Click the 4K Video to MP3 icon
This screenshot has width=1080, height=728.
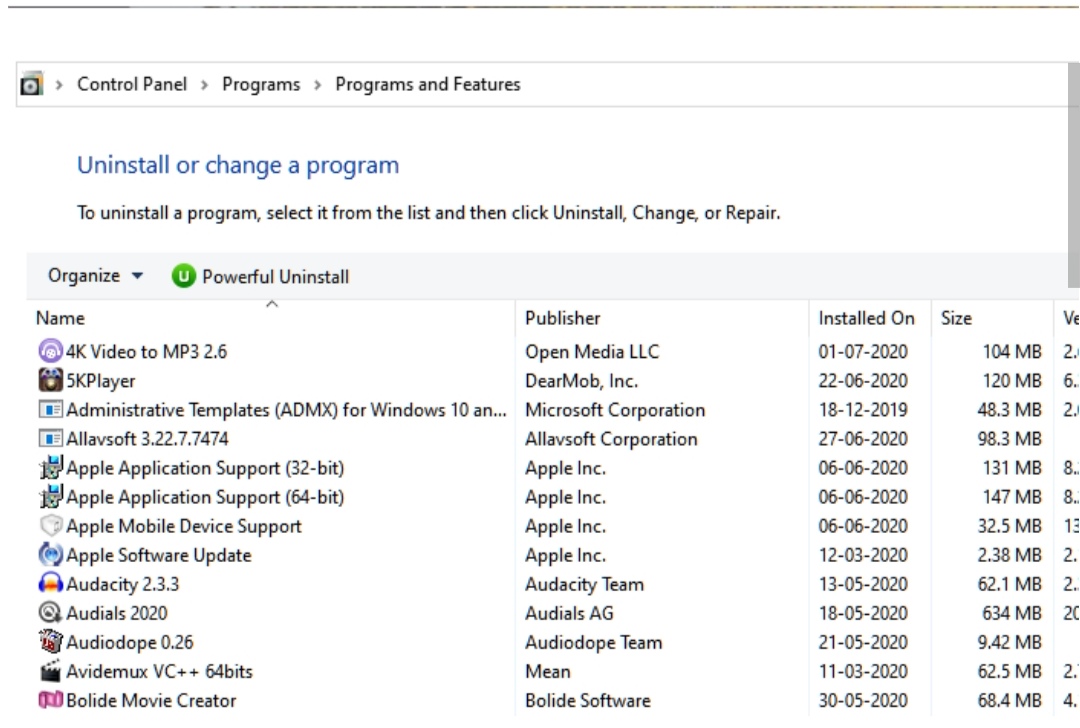pos(50,352)
